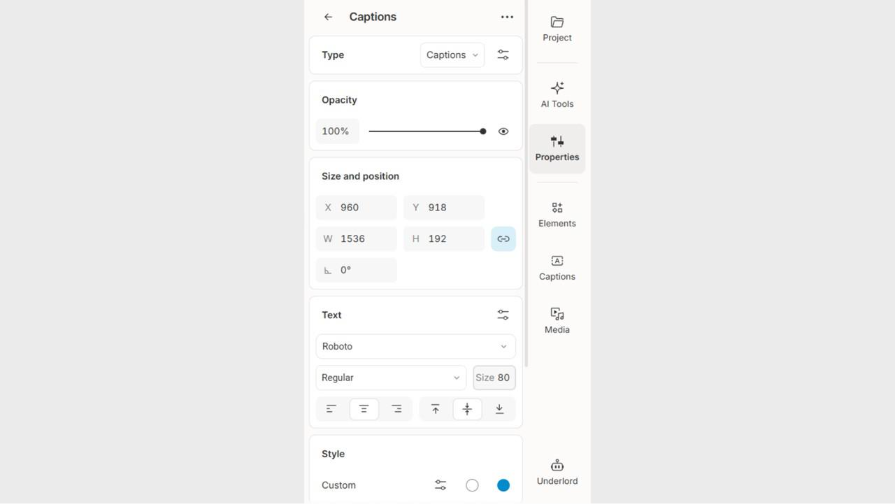The height and width of the screenshot is (504, 895).
Task: Open the three-dot more options menu
Action: pos(507,17)
